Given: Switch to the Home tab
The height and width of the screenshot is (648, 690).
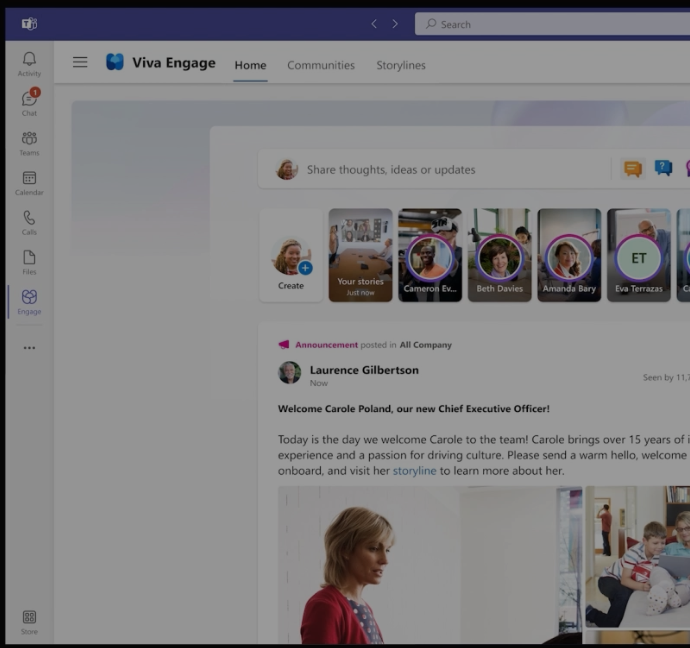Looking at the screenshot, I should [x=250, y=65].
